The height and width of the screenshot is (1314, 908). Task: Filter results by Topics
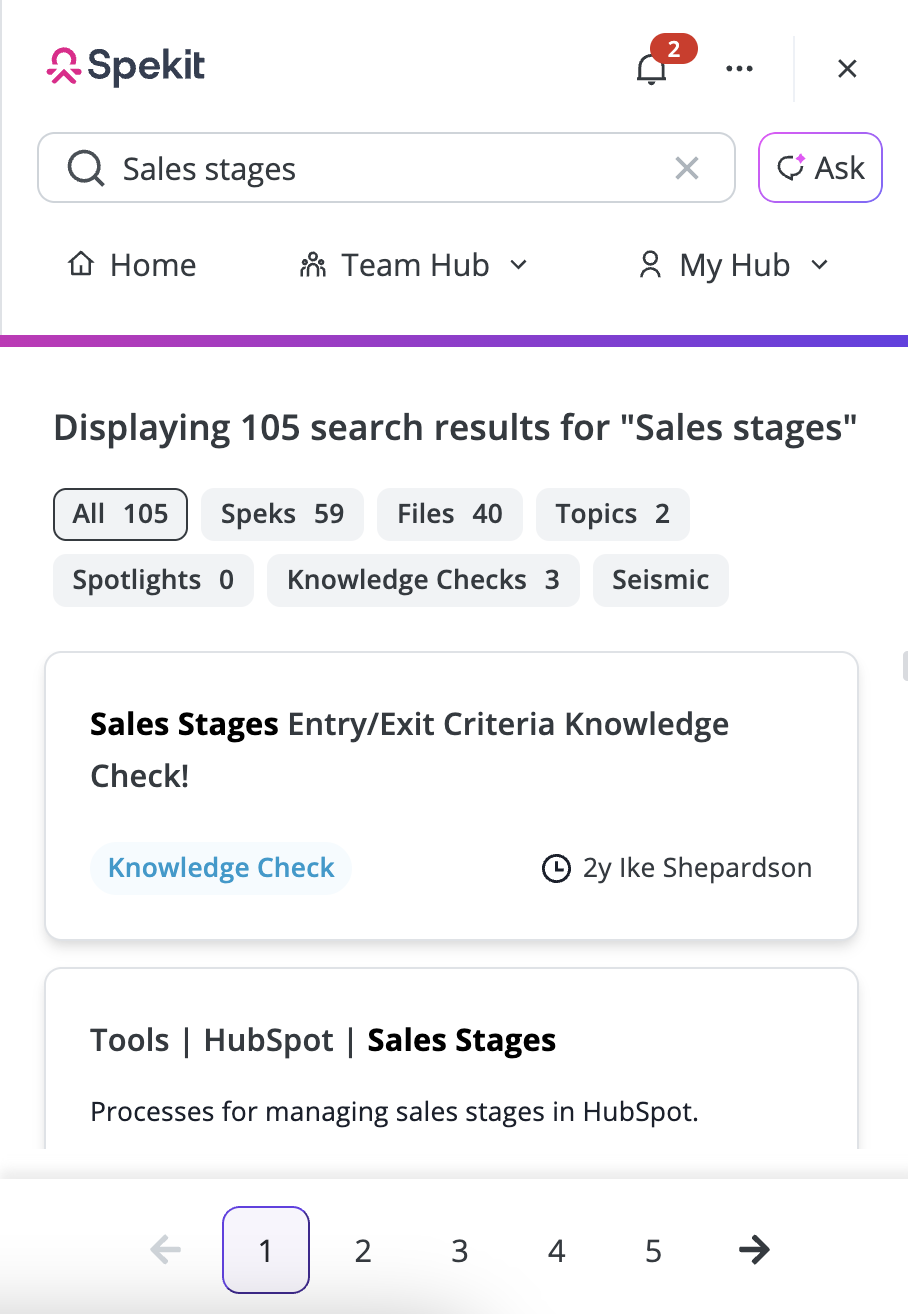[x=612, y=514]
